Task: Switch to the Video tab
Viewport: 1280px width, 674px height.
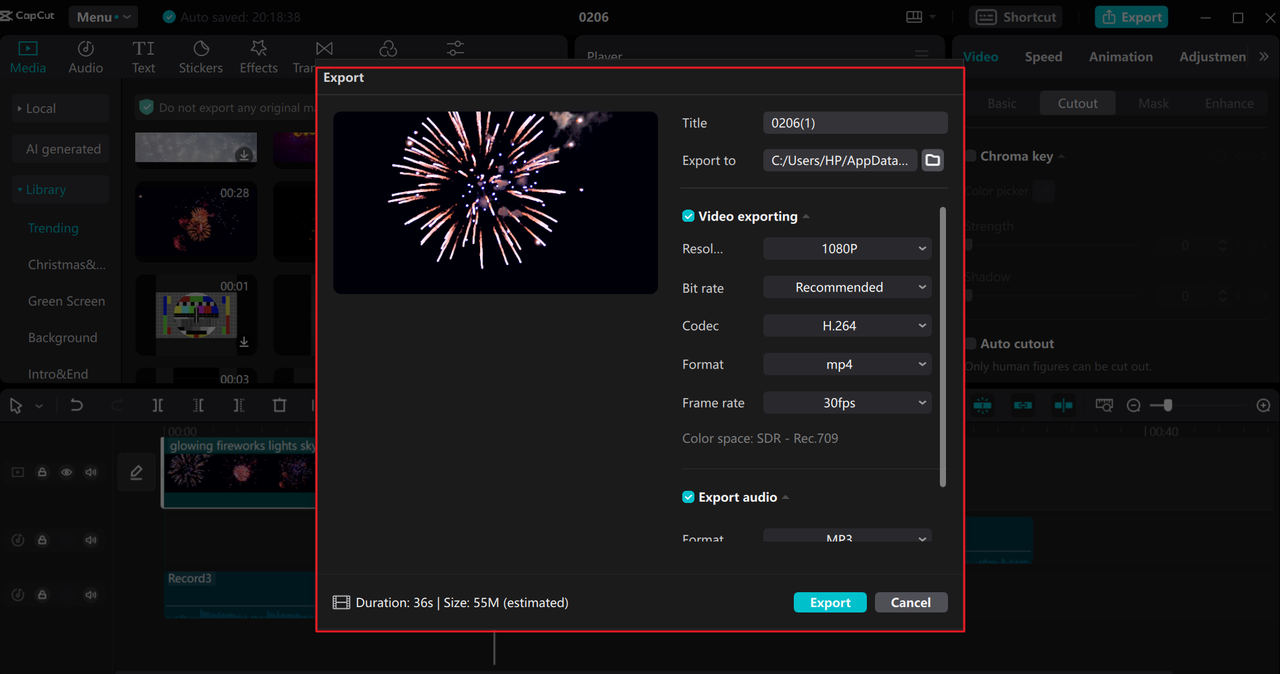Action: (x=980, y=57)
